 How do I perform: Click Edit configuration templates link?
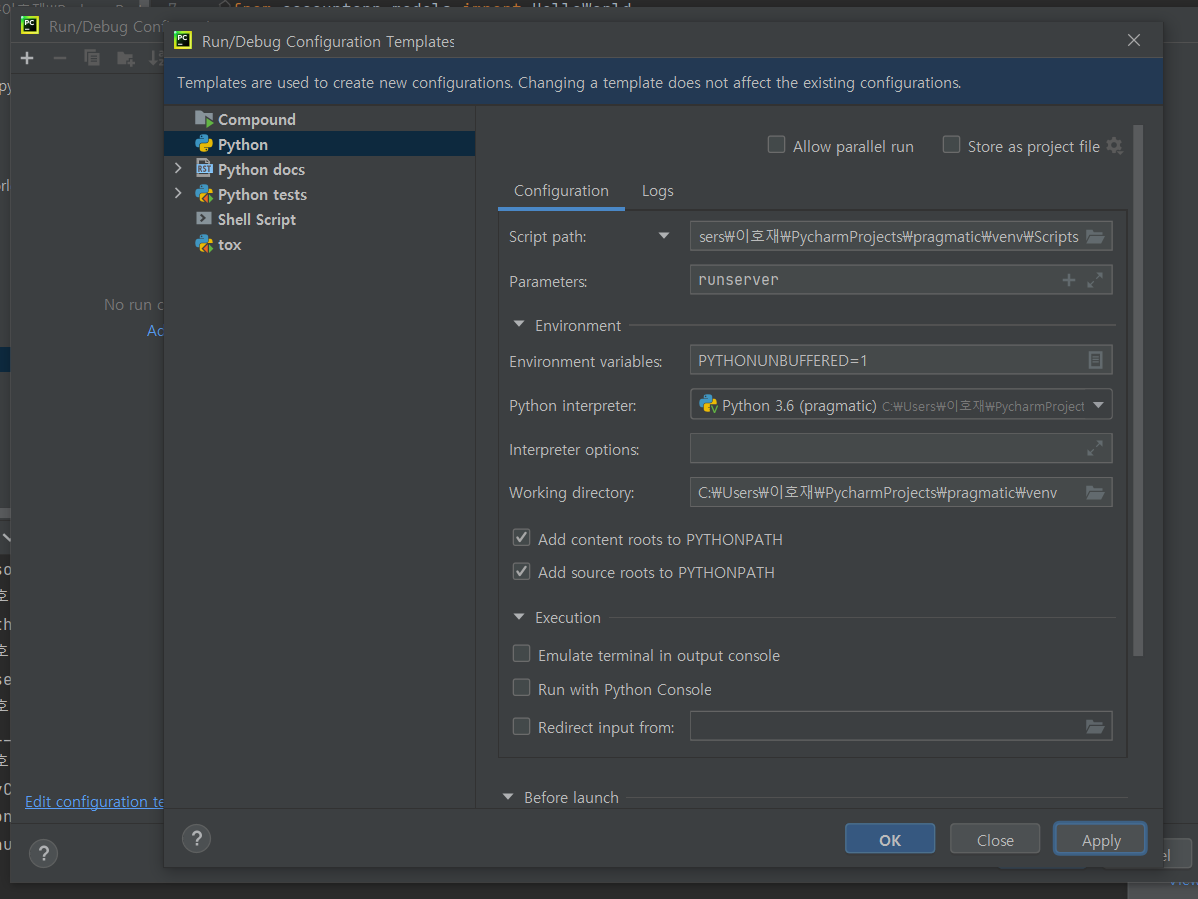click(x=94, y=801)
